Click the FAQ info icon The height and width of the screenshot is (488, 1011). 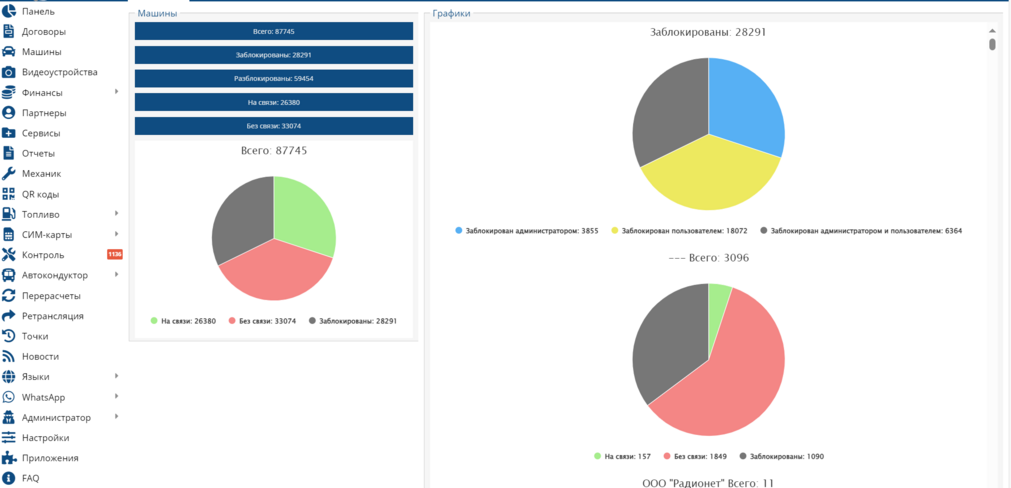[8, 478]
